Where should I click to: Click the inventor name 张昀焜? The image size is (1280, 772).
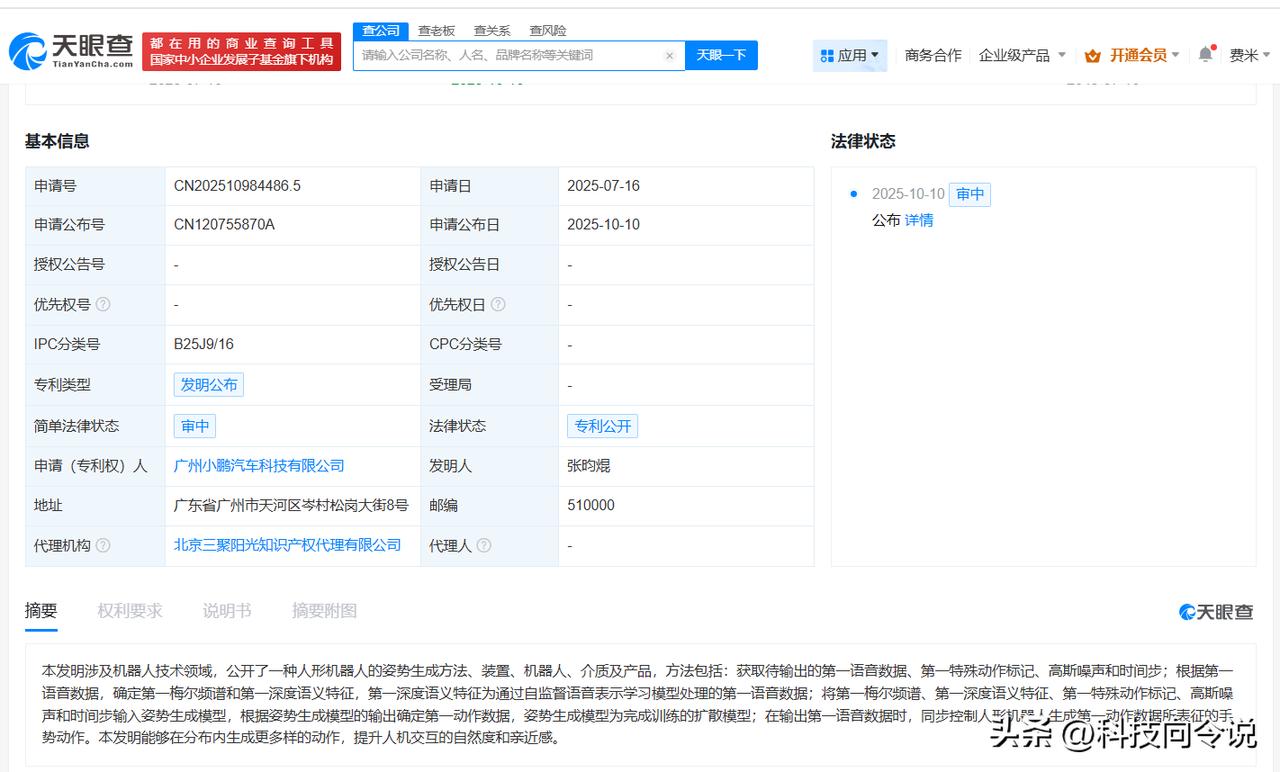(588, 465)
